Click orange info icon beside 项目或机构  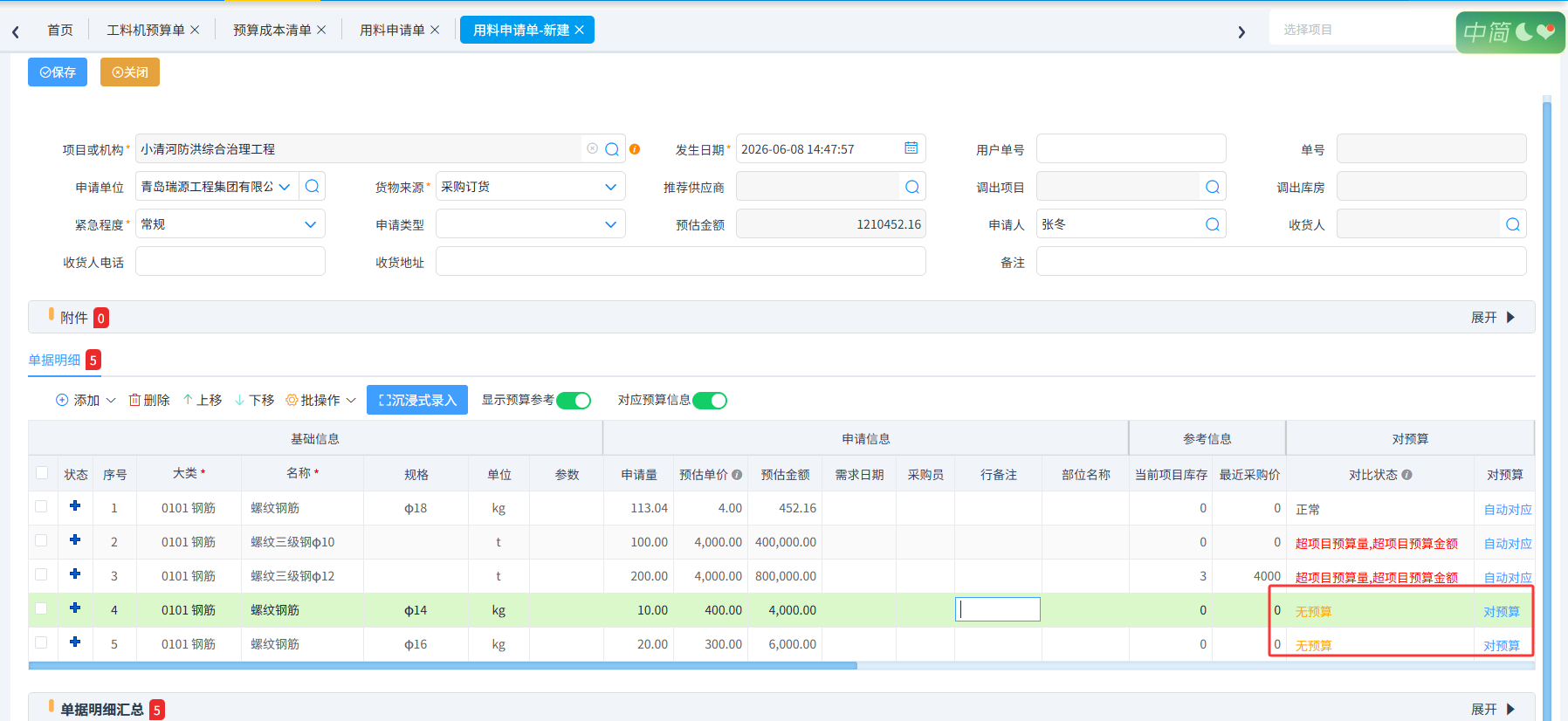click(635, 149)
